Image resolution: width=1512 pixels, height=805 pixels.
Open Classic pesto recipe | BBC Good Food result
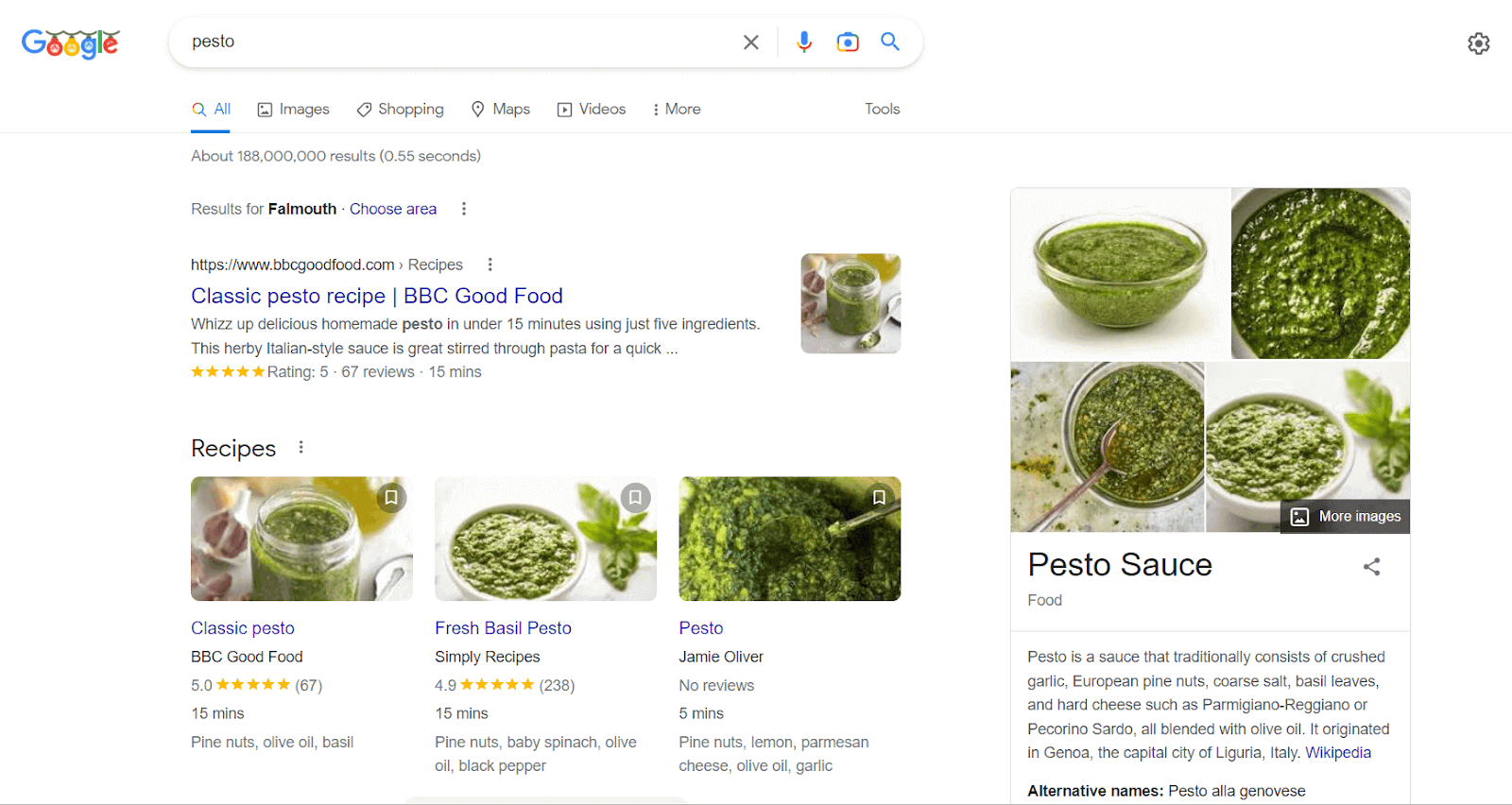click(377, 296)
